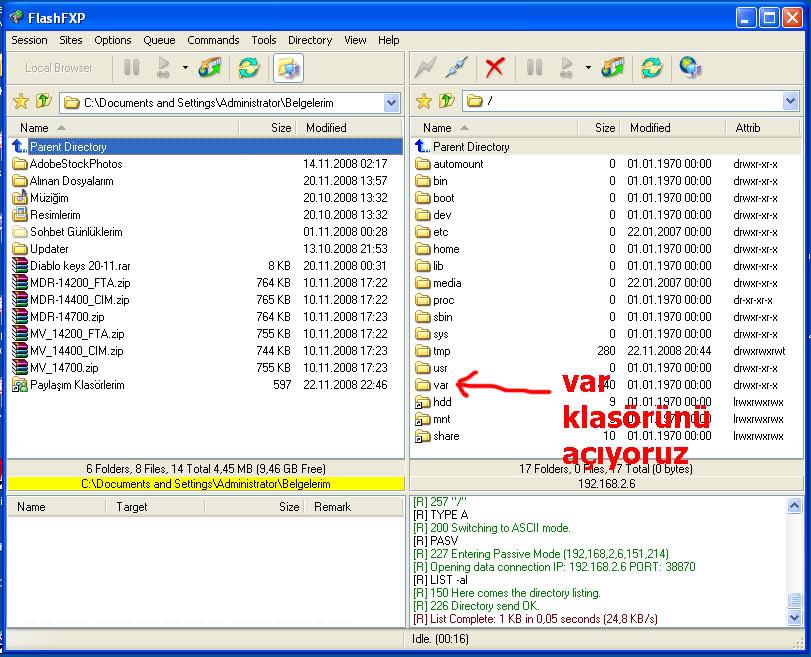Select the MDR-14700.zip file
This screenshot has height=657, width=811.
pyautogui.click(x=66, y=317)
